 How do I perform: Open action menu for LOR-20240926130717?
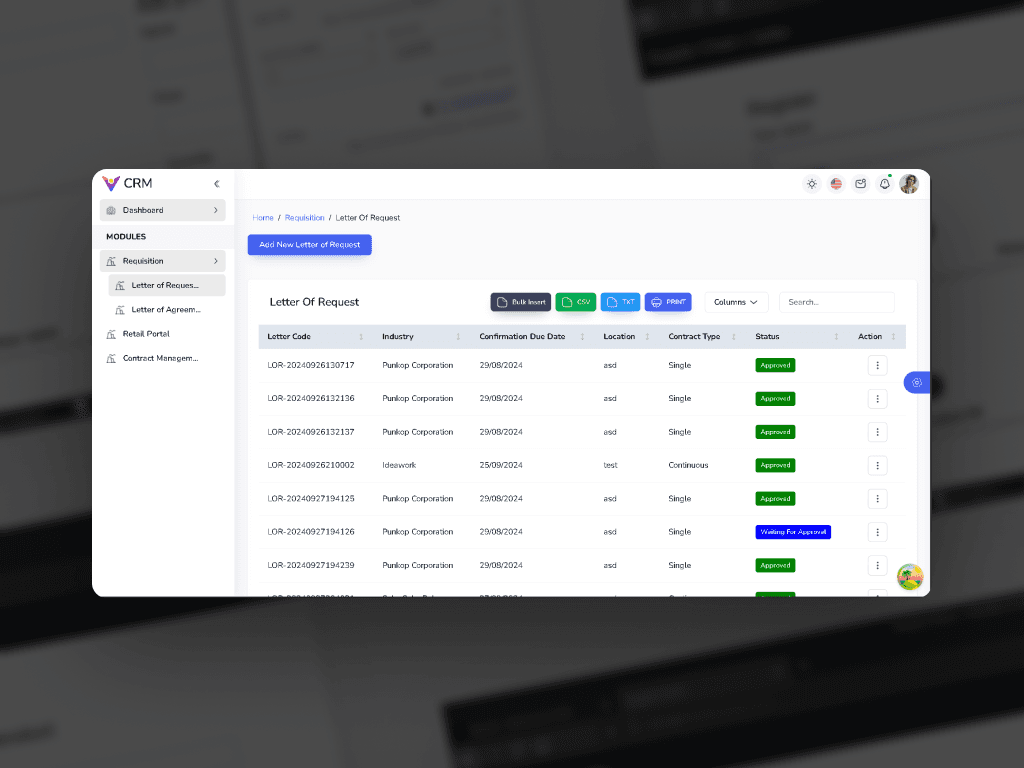[x=877, y=365]
